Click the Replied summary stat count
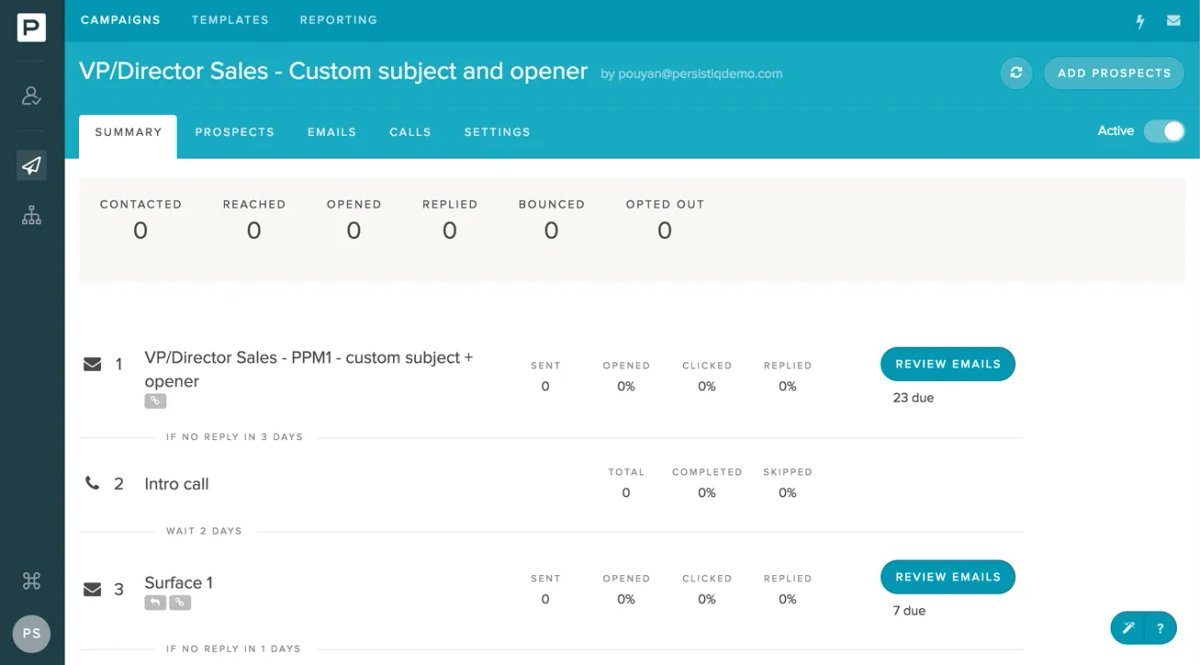1200x665 pixels. point(450,231)
